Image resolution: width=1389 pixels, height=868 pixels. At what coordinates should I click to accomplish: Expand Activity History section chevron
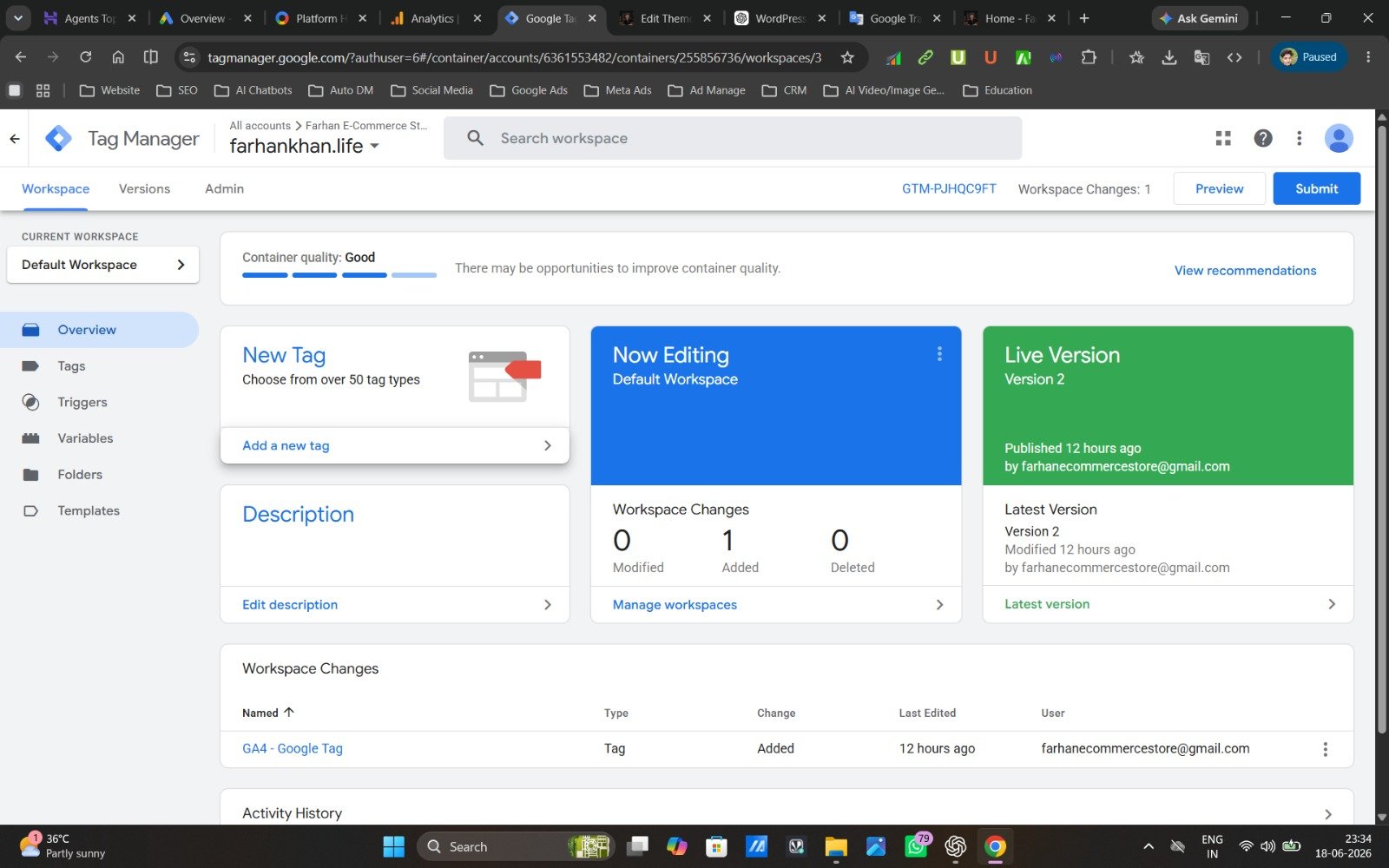(x=1328, y=814)
